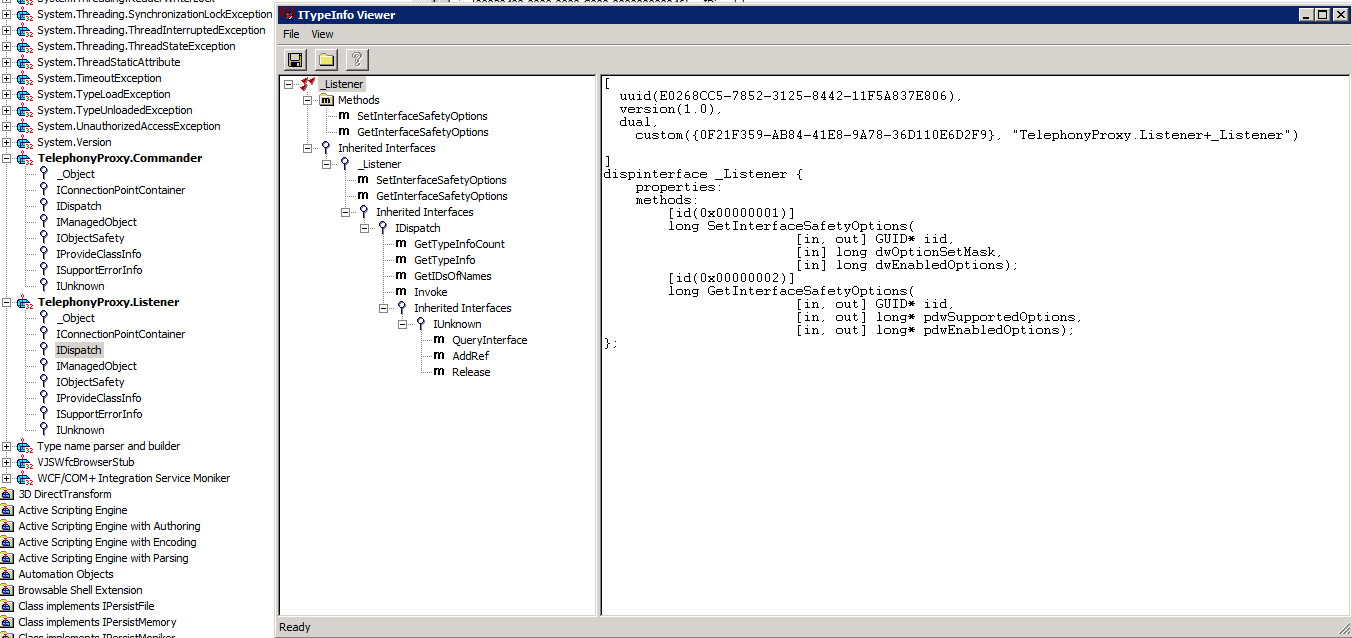Image resolution: width=1352 pixels, height=638 pixels.
Task: Click interface icon of IManagedObject under TelephonyProxy.Commander
Action: coord(44,222)
